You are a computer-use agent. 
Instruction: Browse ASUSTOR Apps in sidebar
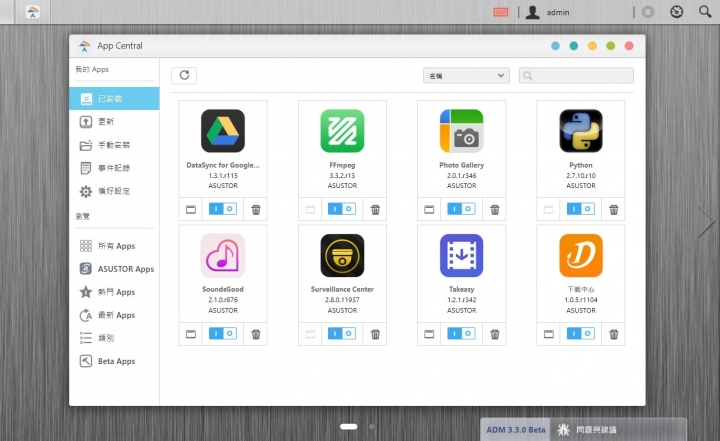pyautogui.click(x=114, y=269)
